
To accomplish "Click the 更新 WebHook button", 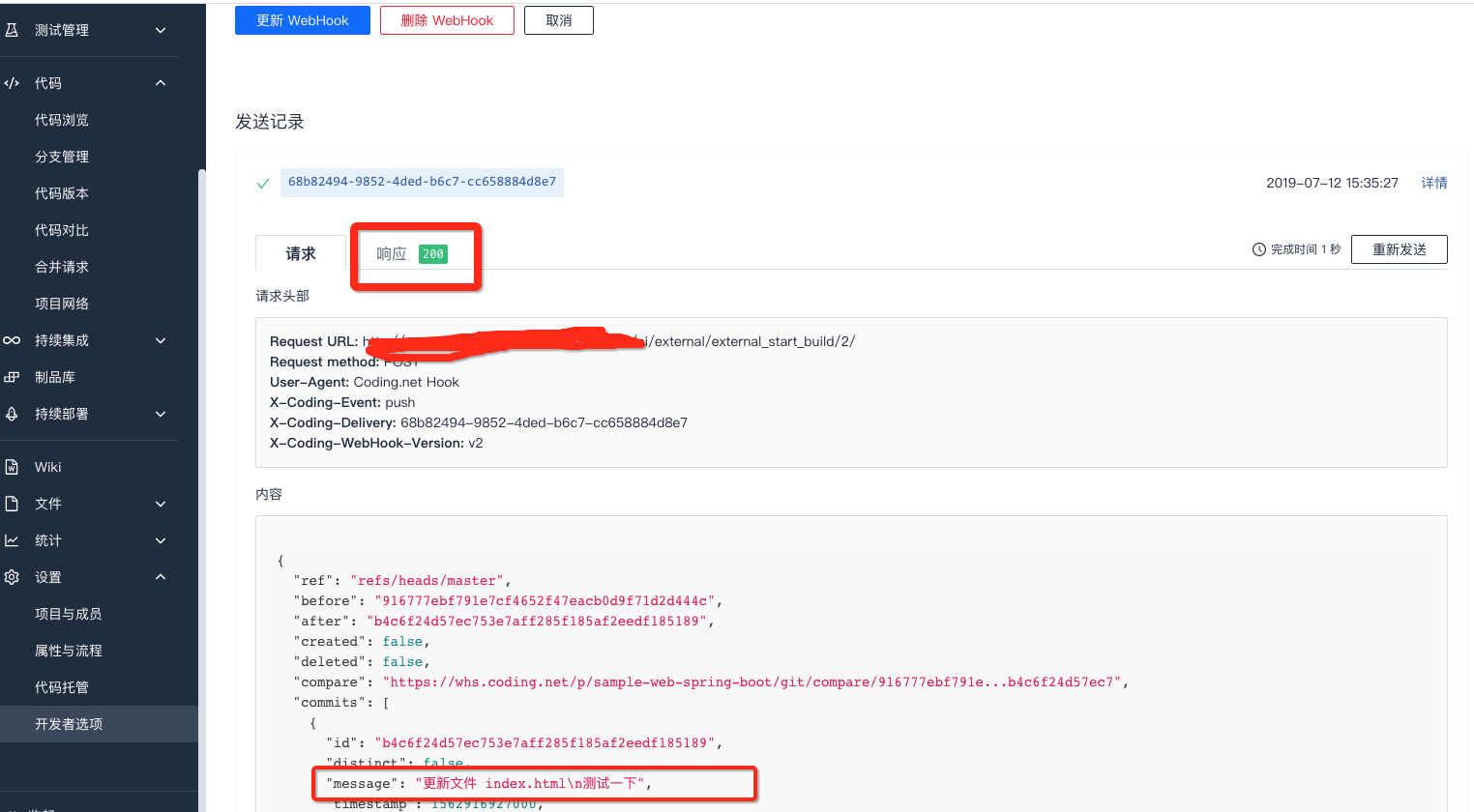I will (x=303, y=20).
